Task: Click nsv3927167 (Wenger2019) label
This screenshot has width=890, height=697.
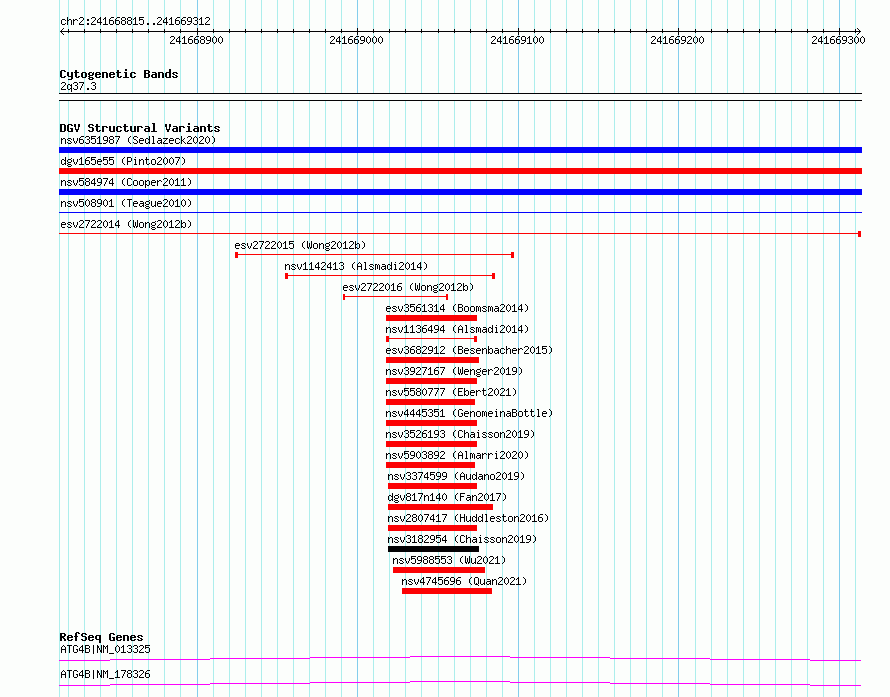Action: tap(454, 371)
